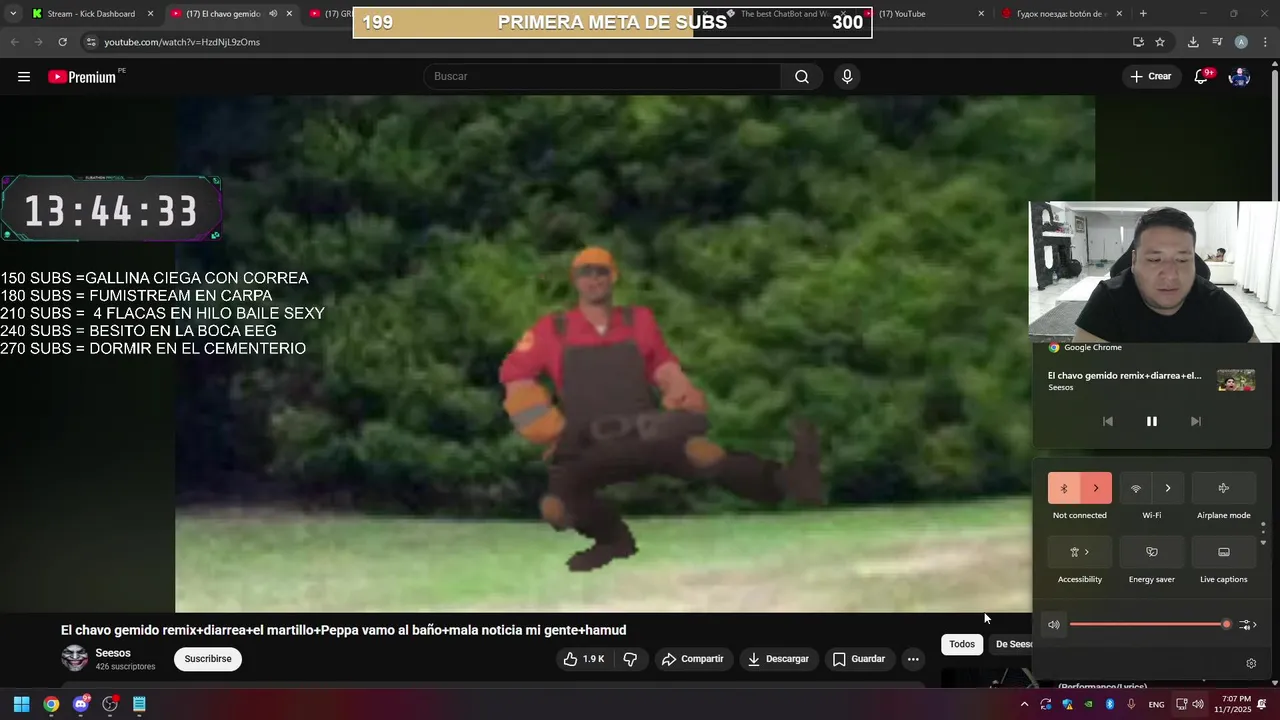This screenshot has height=720, width=1280.
Task: Toggle Bluetooth in quick settings
Action: [1064, 488]
